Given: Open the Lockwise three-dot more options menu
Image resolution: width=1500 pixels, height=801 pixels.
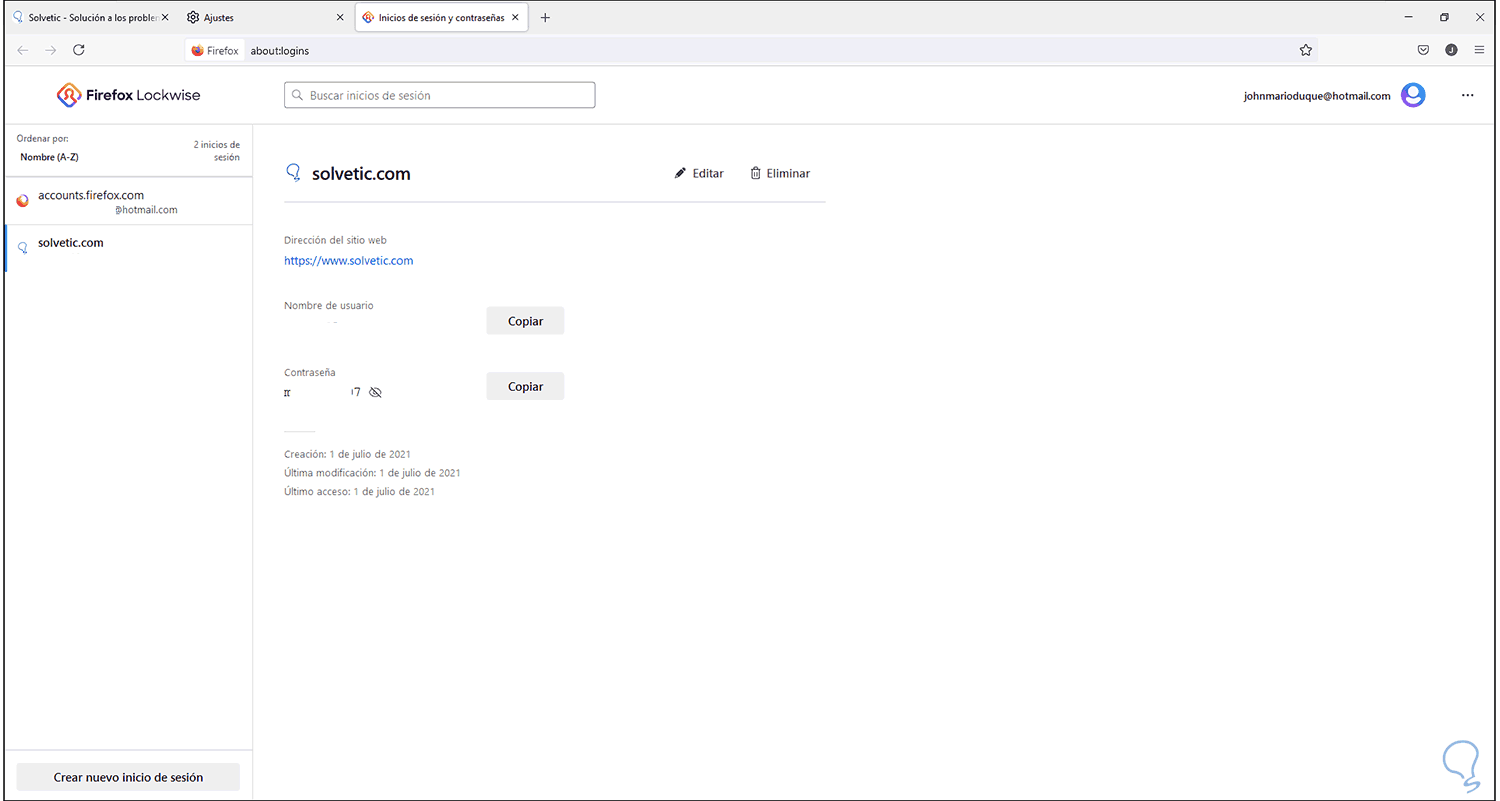Looking at the screenshot, I should (x=1467, y=95).
